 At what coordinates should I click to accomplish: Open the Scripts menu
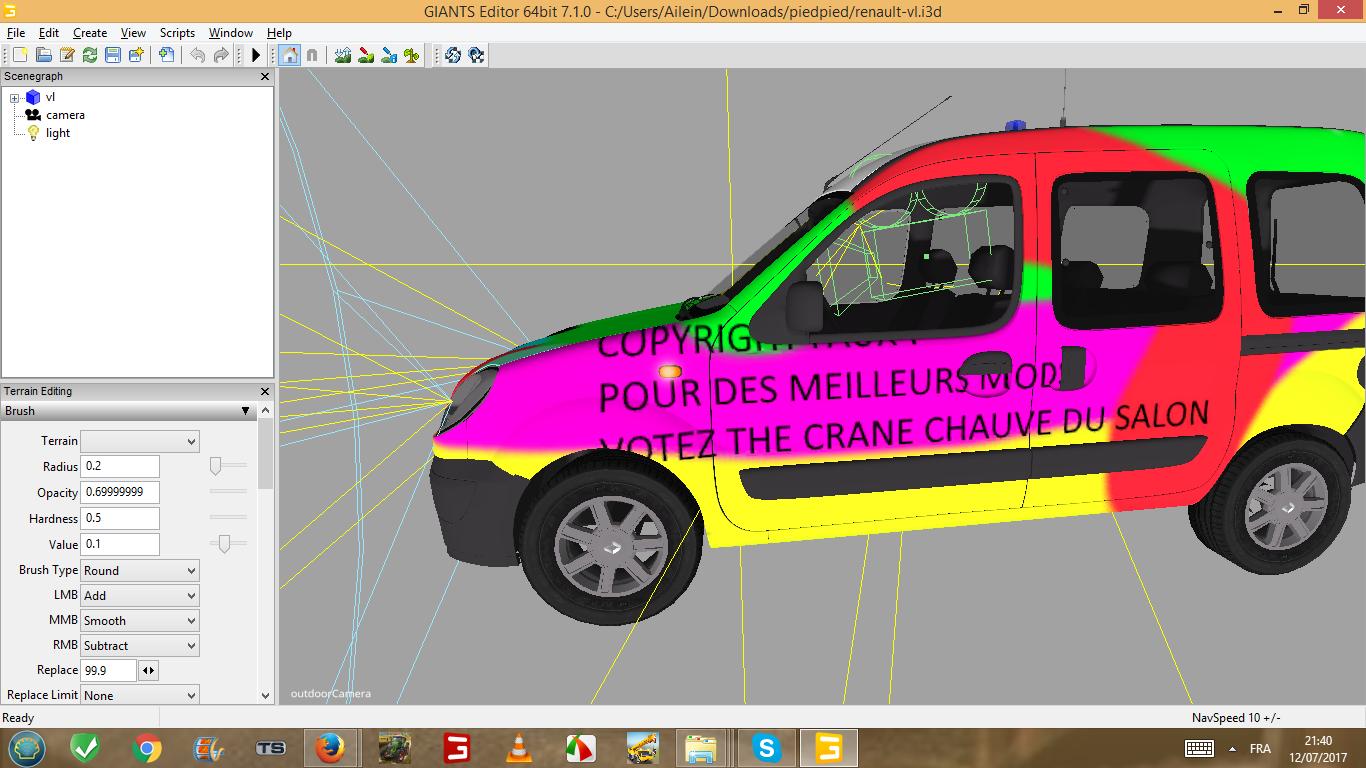tap(177, 33)
